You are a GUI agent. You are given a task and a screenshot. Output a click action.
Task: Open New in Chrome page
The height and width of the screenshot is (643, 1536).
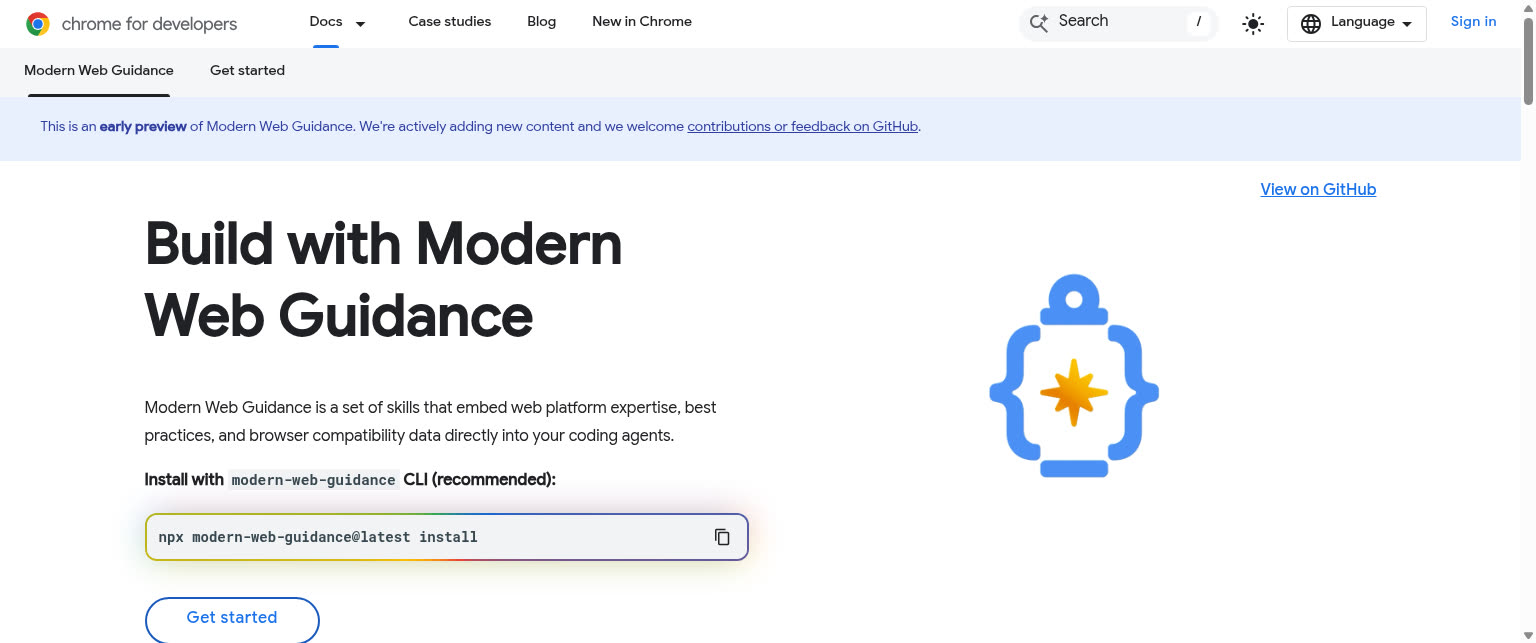pos(642,21)
